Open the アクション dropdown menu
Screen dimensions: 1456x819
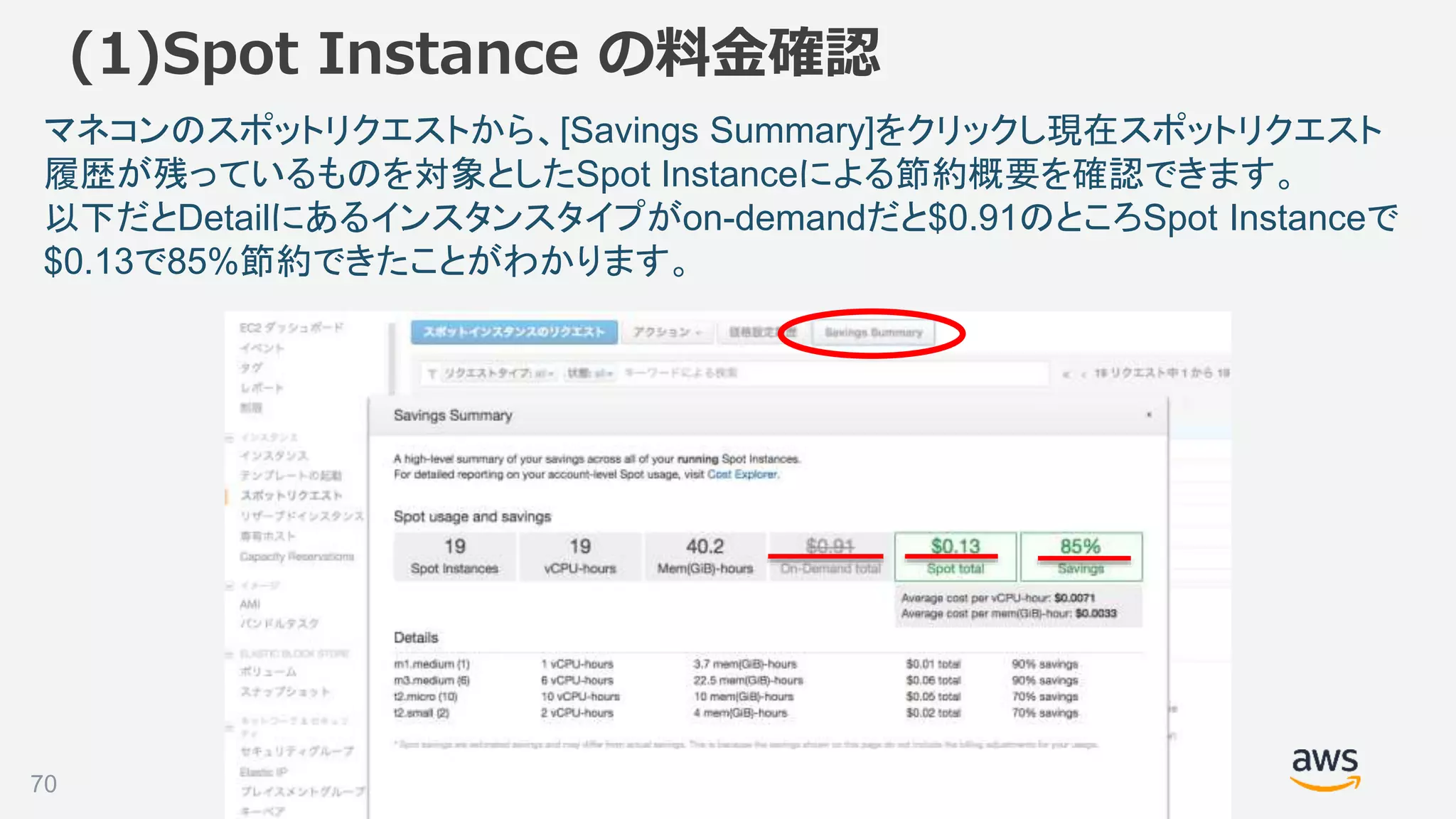[667, 332]
